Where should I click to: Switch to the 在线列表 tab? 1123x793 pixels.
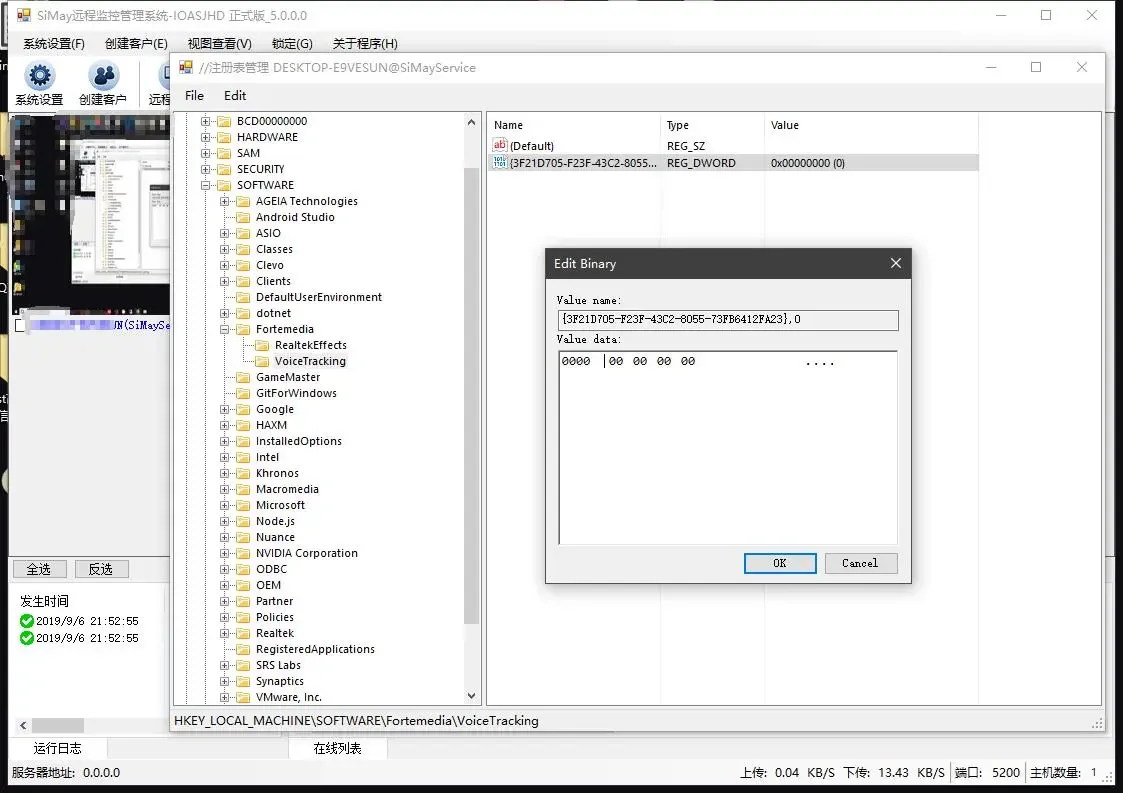pos(337,747)
